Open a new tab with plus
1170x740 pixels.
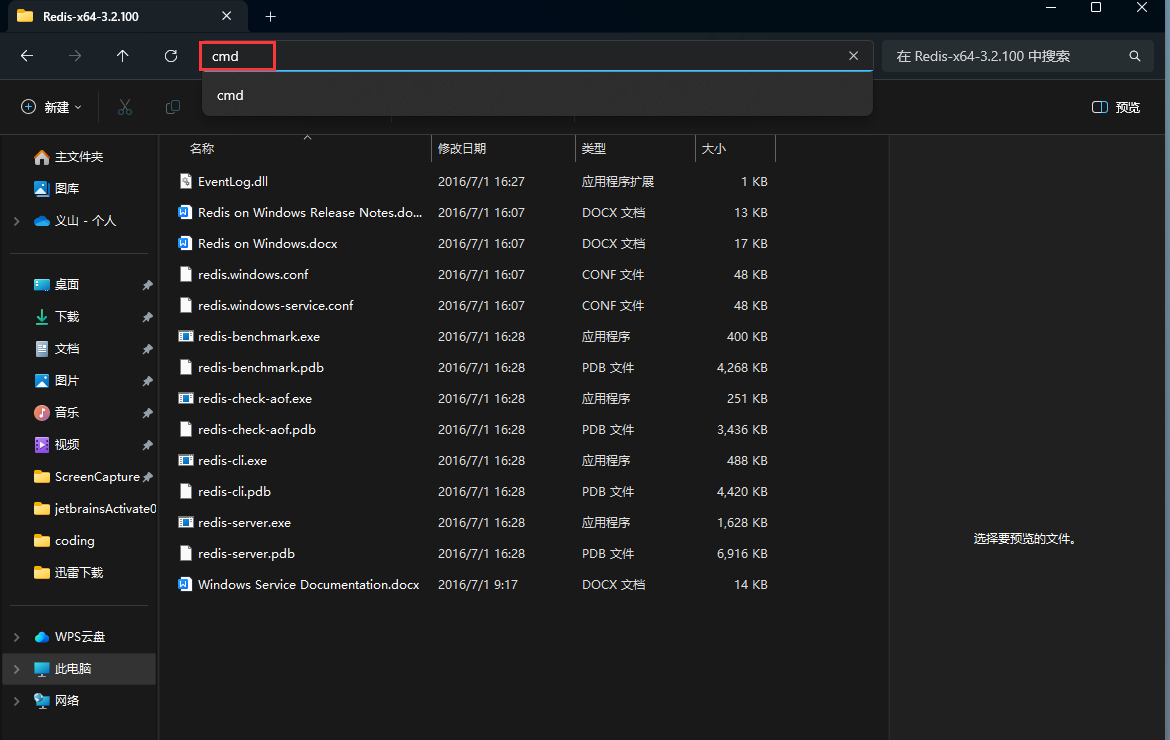[x=270, y=16]
